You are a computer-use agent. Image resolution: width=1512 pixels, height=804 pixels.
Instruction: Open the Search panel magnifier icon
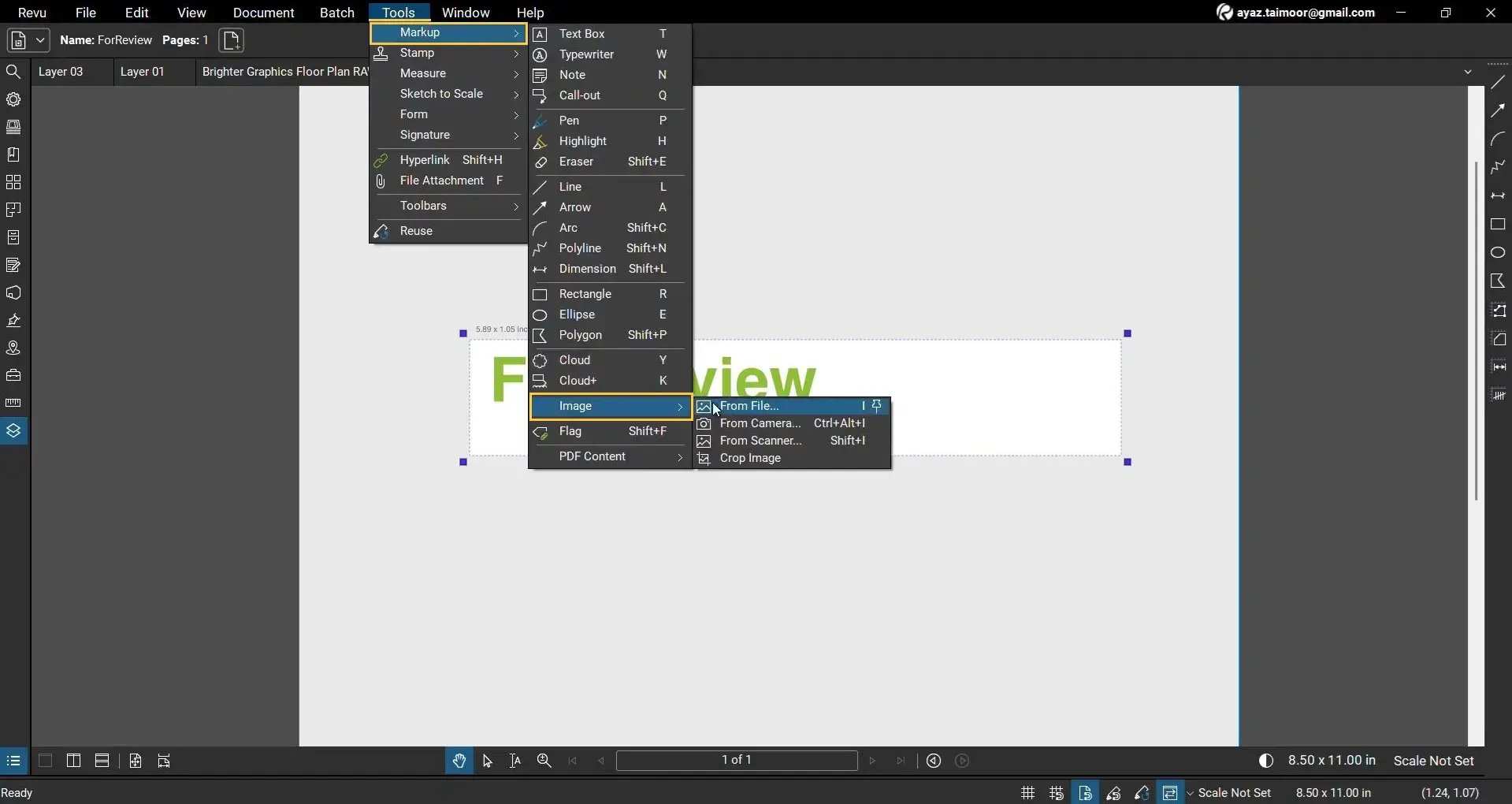pyautogui.click(x=13, y=72)
